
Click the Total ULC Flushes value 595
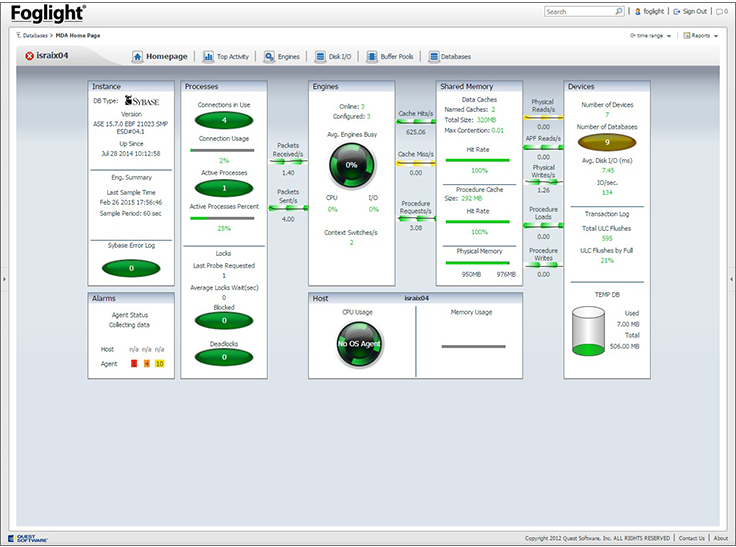tap(607, 239)
